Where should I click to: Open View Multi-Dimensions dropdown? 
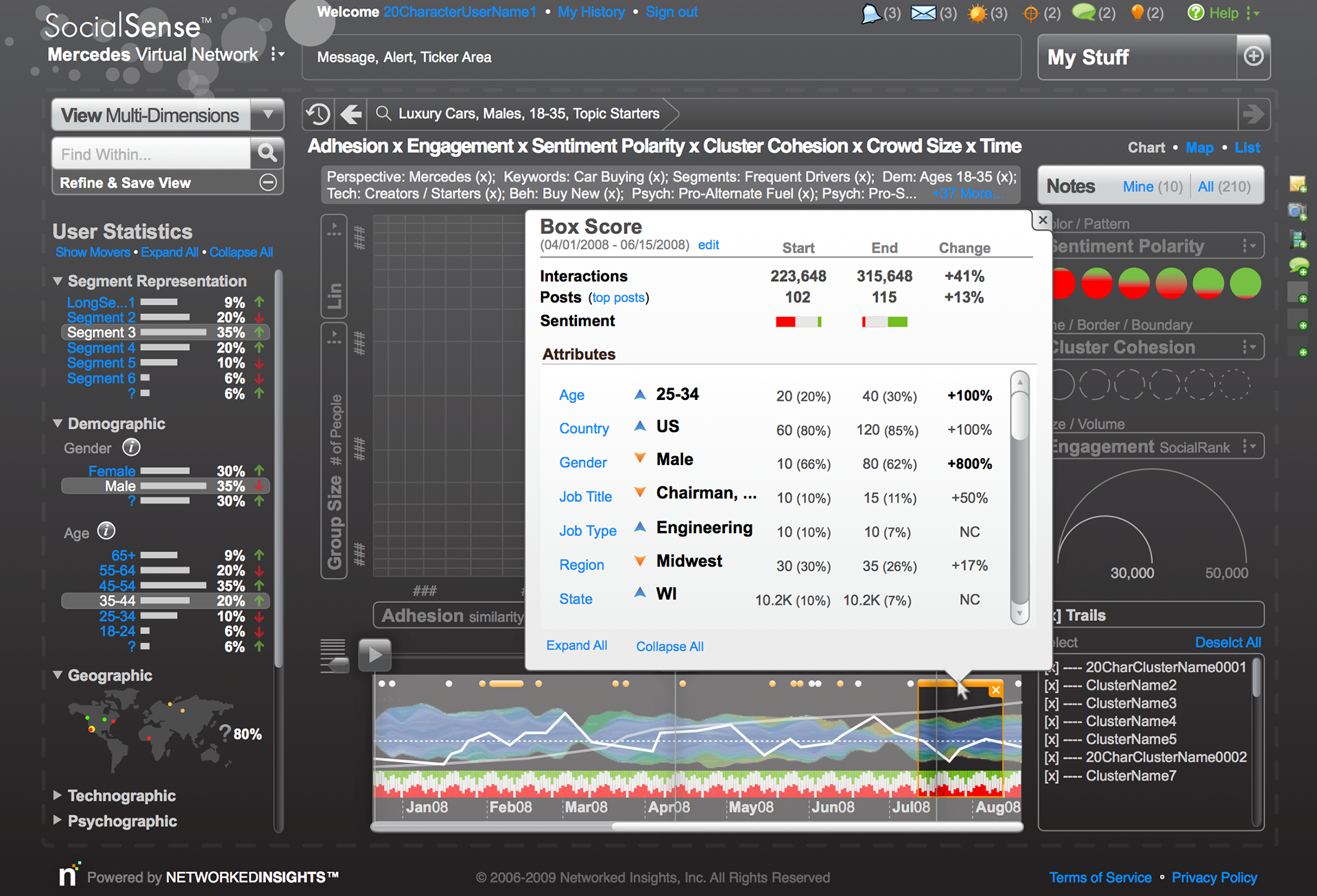pos(268,115)
